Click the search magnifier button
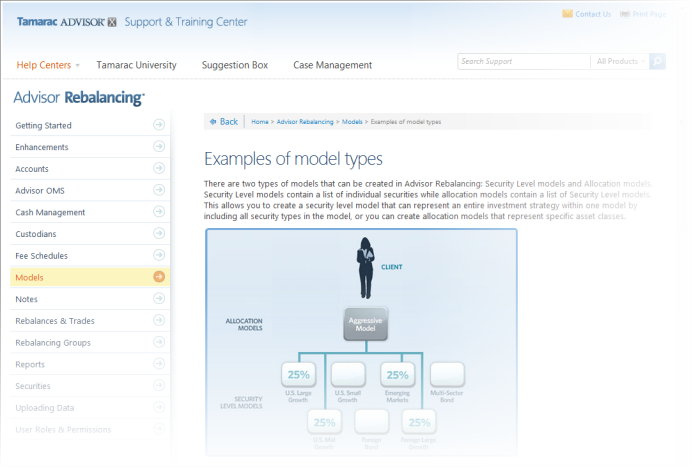 (657, 62)
